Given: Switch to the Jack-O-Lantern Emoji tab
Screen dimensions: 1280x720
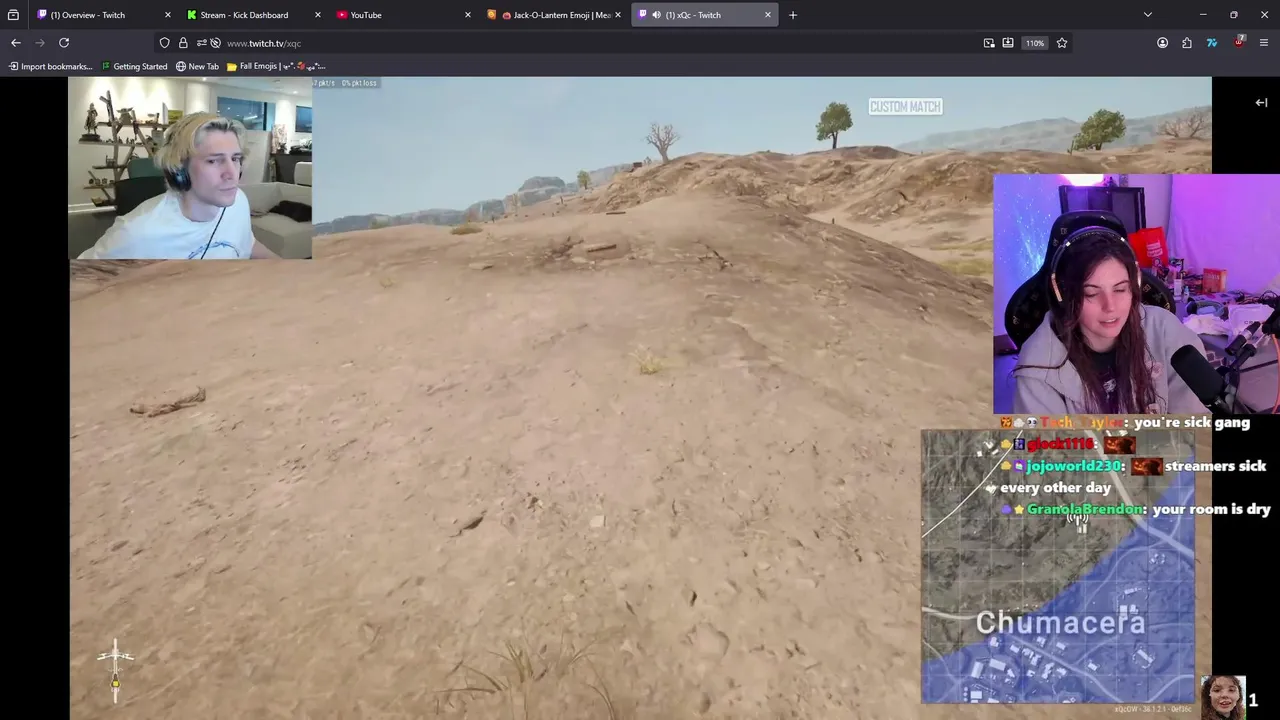Looking at the screenshot, I should (553, 15).
